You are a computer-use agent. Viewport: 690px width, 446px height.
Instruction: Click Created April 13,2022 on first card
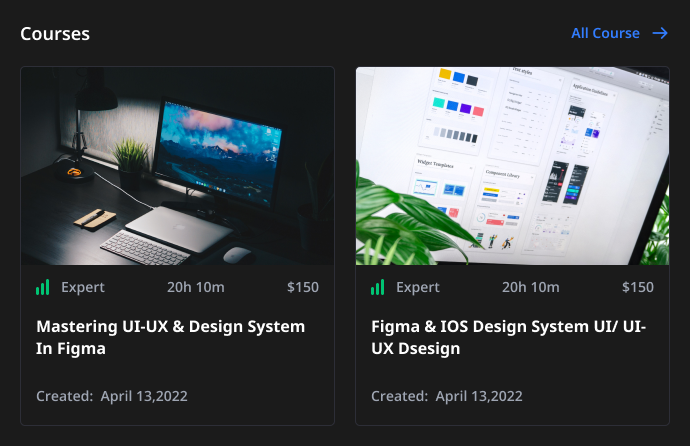click(x=112, y=396)
